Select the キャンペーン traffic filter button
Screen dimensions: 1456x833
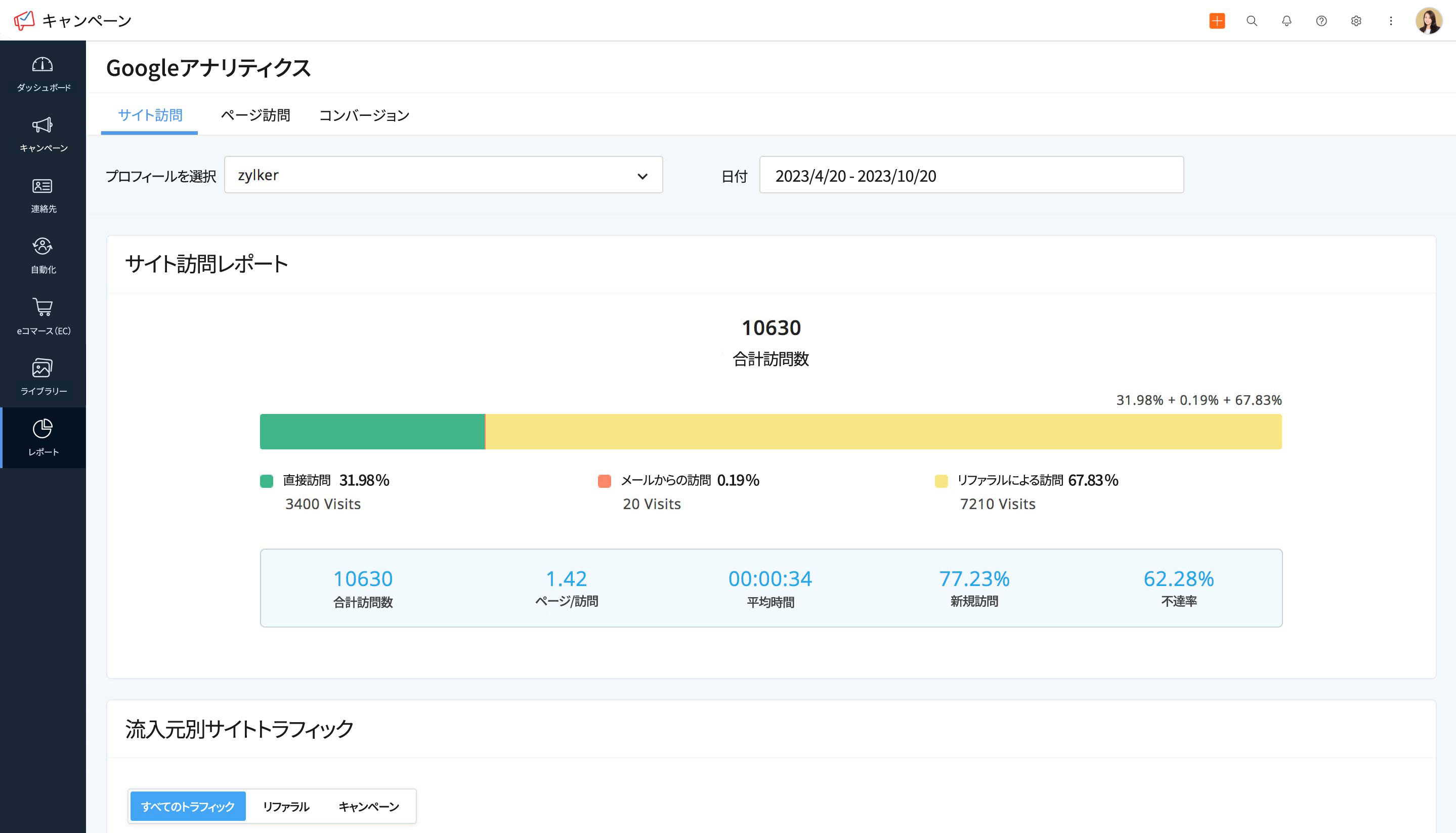tap(369, 807)
